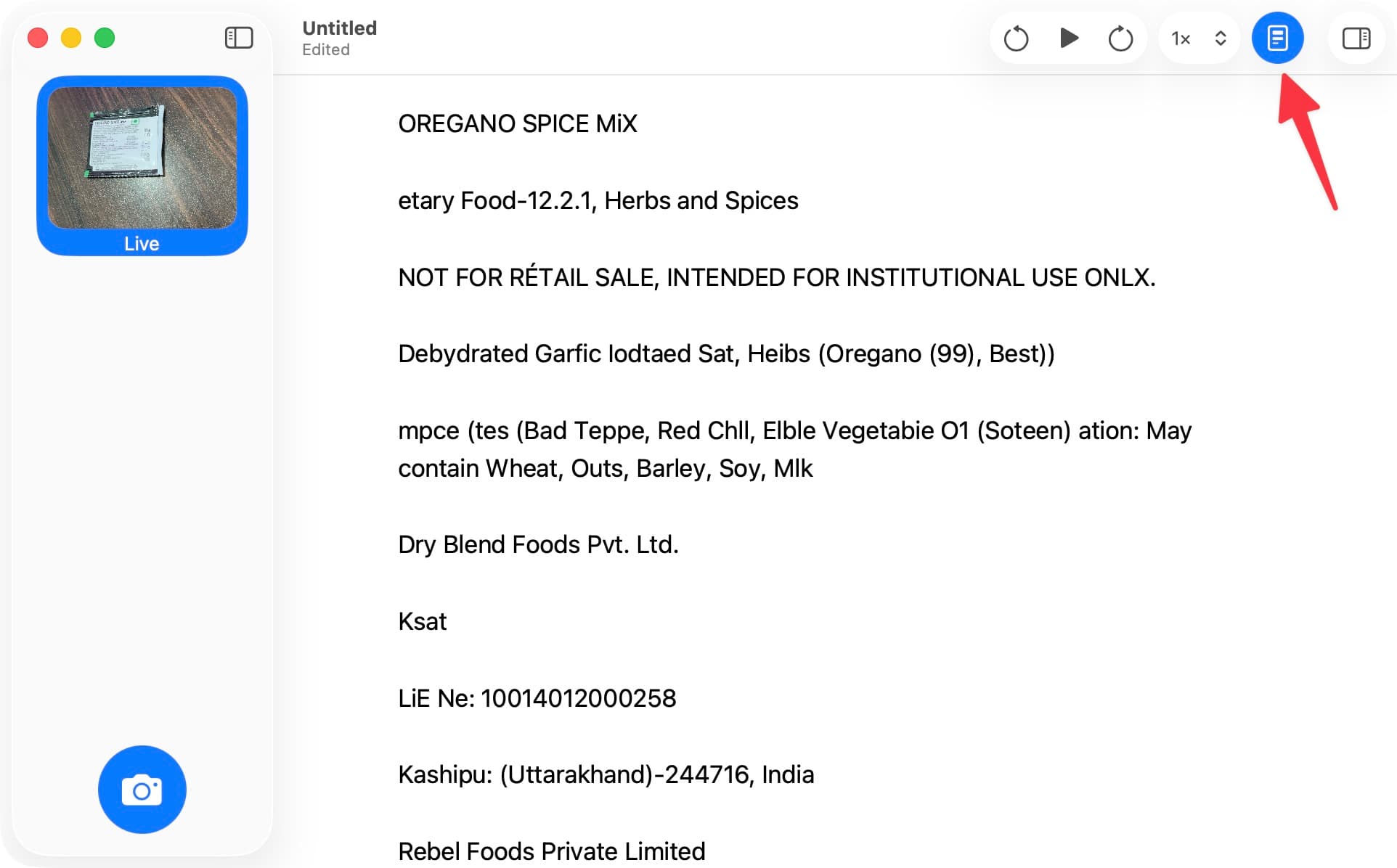
Task: Toggle the left sidebar panel icon
Action: coord(238,38)
